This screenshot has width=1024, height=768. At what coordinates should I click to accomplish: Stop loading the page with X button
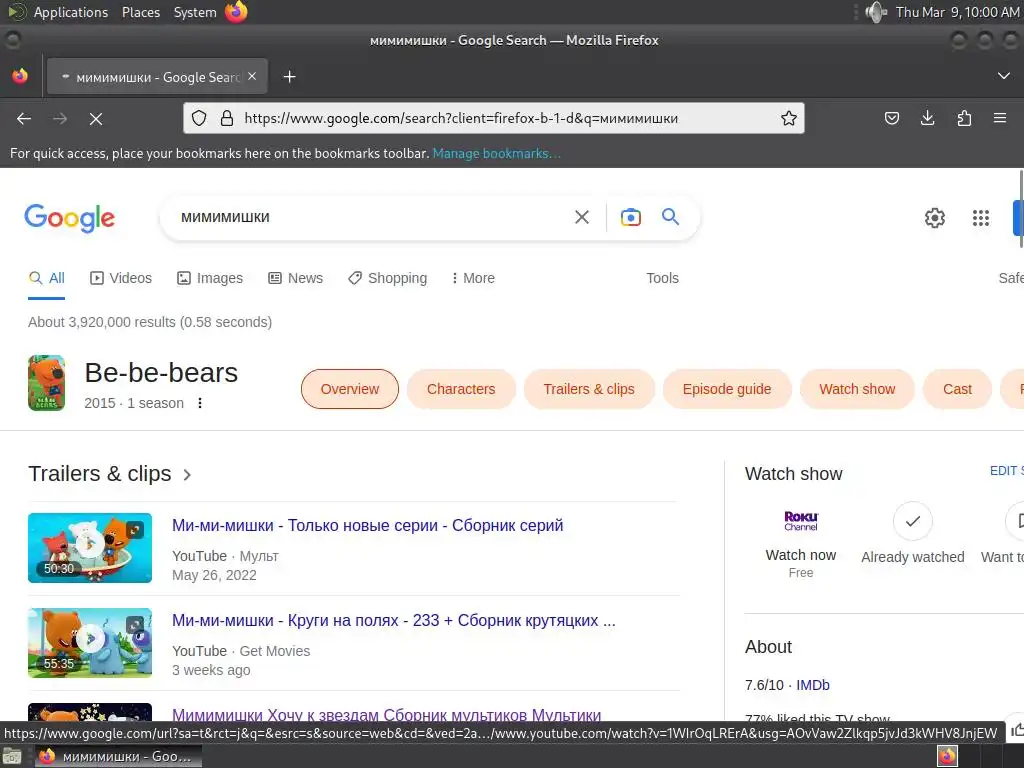[x=95, y=118]
